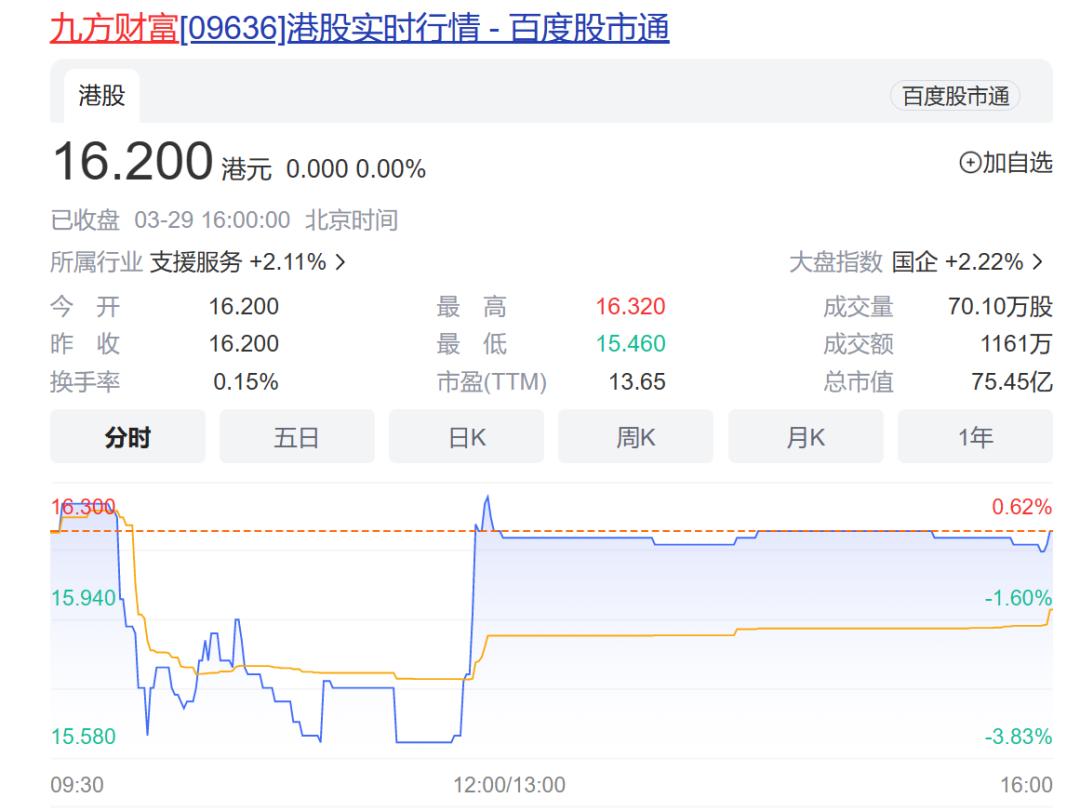Open the 月K monthly chart view
1080x811 pixels.
pos(806,436)
